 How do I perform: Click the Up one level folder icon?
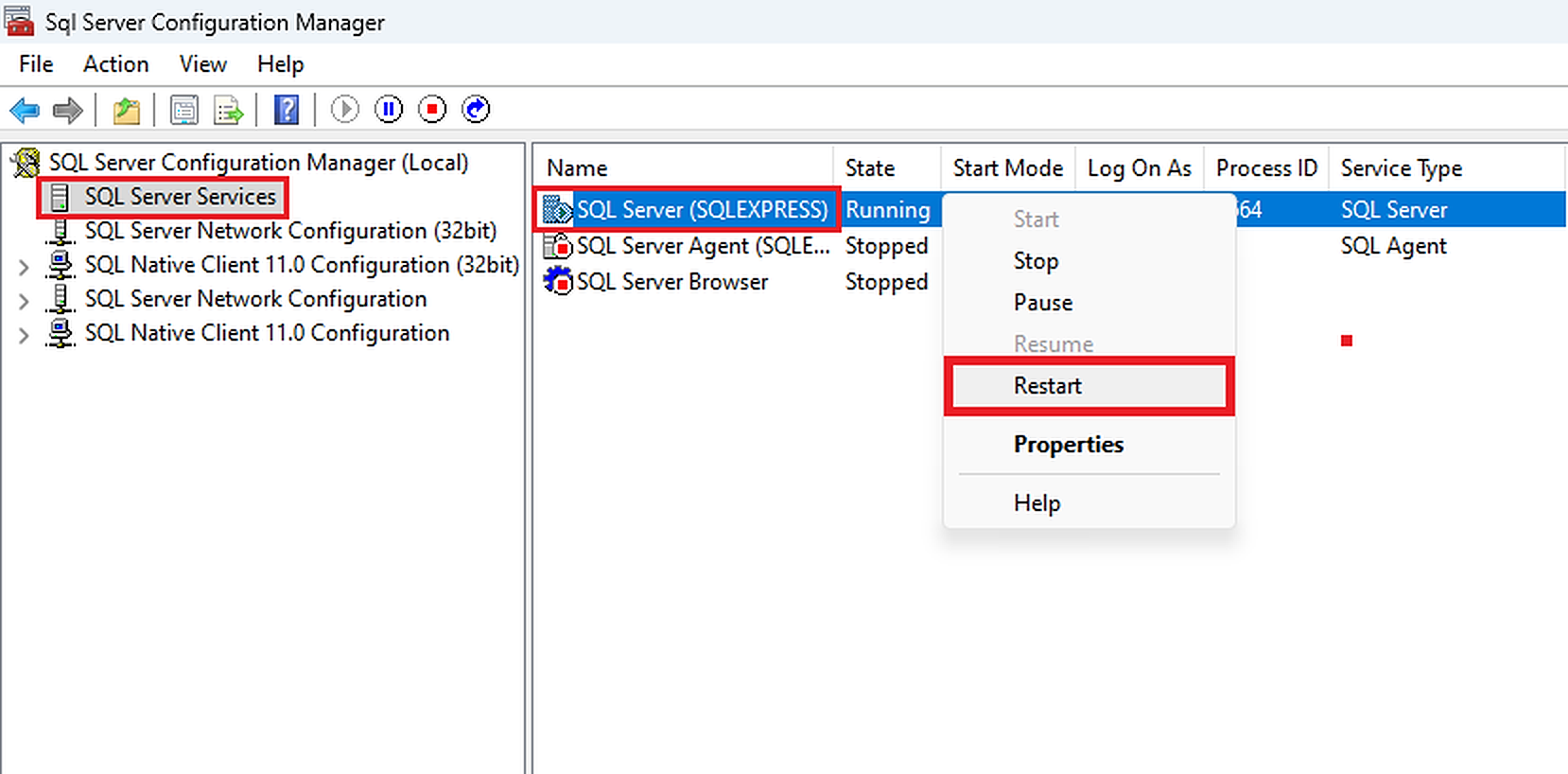click(x=127, y=110)
